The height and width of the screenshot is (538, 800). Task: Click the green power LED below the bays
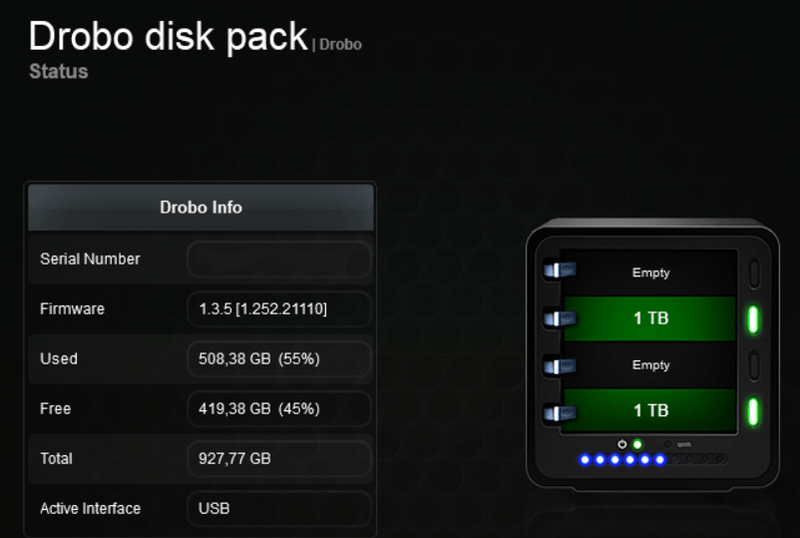637,443
